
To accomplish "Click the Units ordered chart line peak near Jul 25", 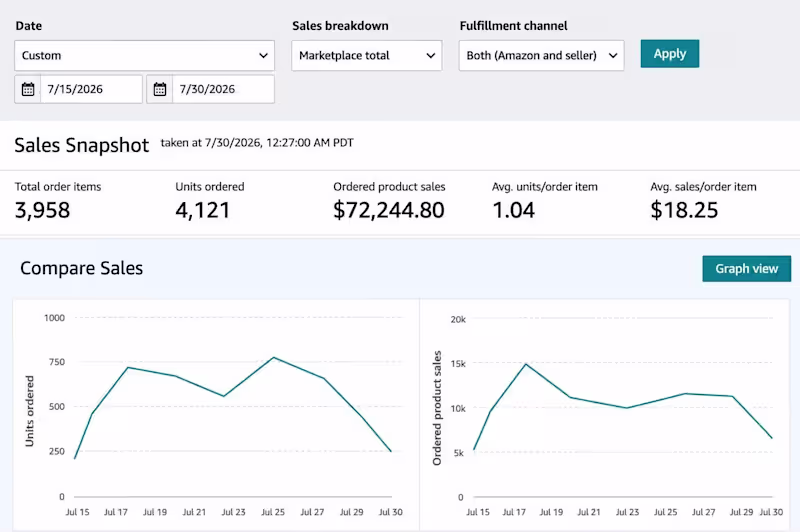I will pyautogui.click(x=273, y=358).
